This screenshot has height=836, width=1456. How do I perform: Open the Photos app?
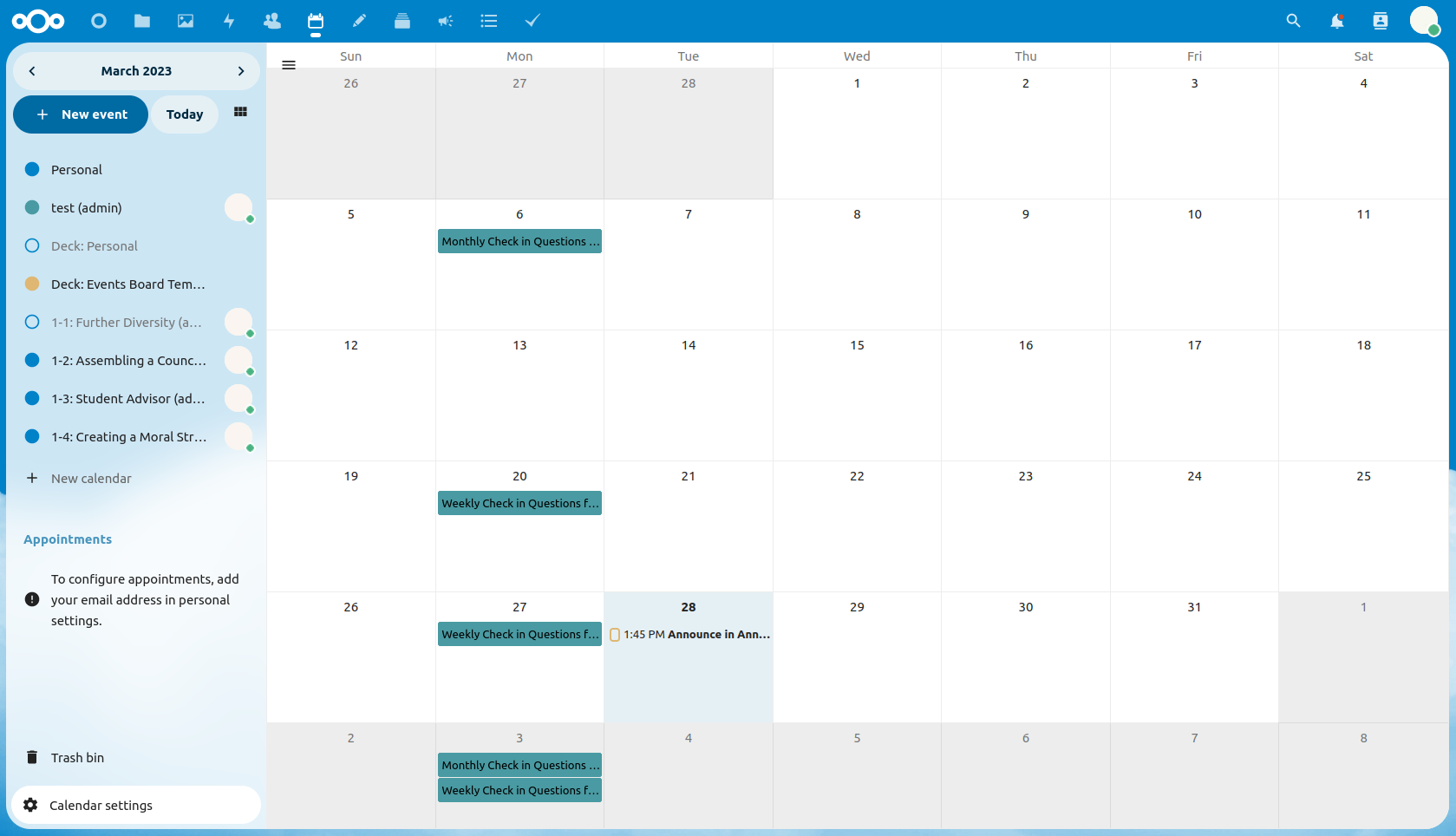pyautogui.click(x=186, y=21)
